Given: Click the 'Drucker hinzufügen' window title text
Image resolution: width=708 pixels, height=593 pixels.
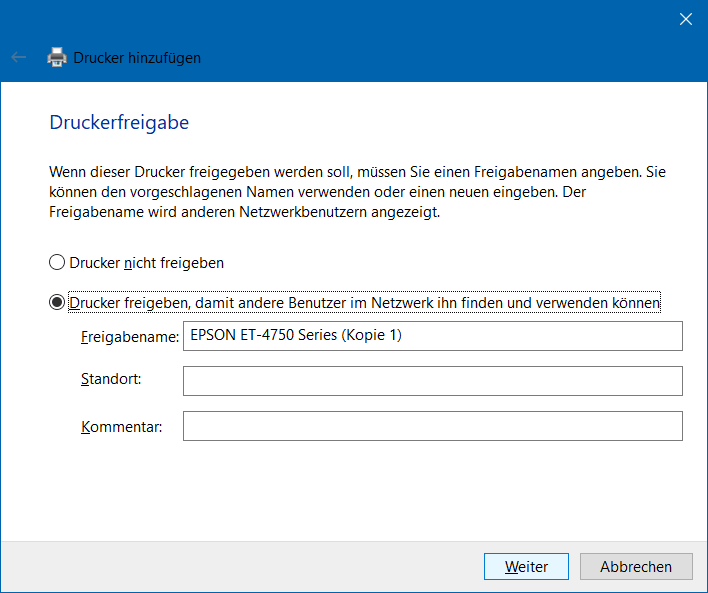Looking at the screenshot, I should (137, 58).
